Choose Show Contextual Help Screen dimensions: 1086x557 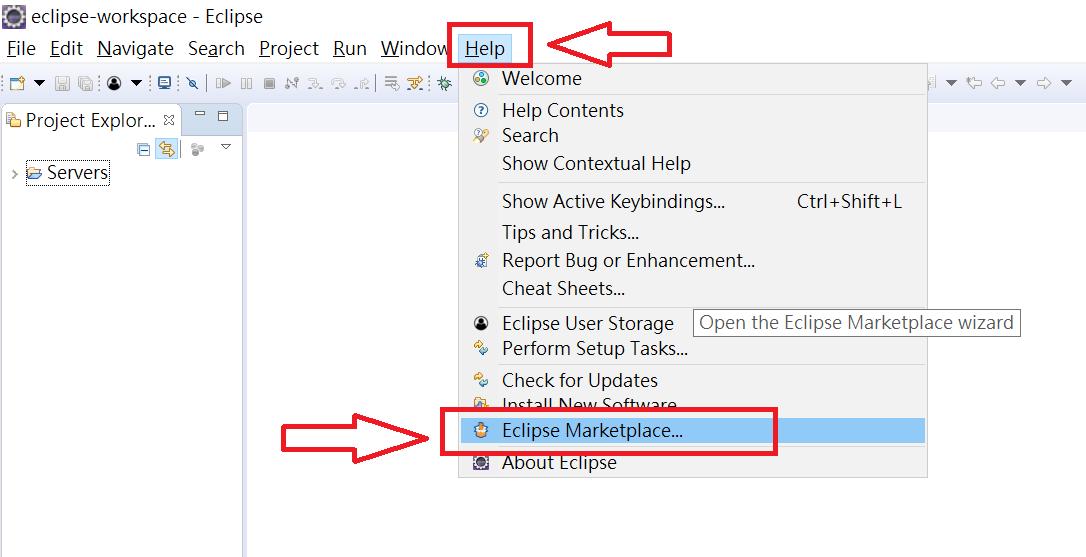point(693,163)
